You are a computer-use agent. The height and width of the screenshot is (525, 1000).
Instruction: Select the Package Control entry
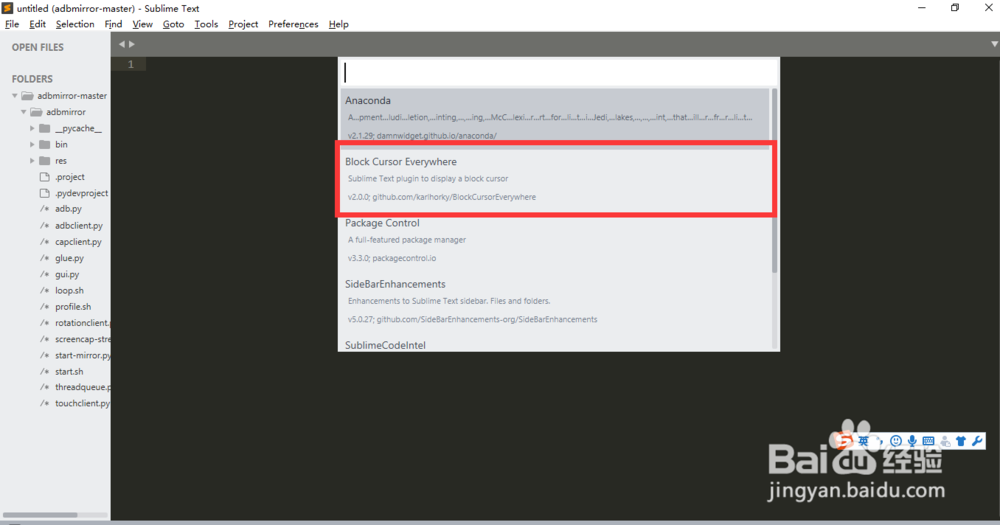(555, 240)
